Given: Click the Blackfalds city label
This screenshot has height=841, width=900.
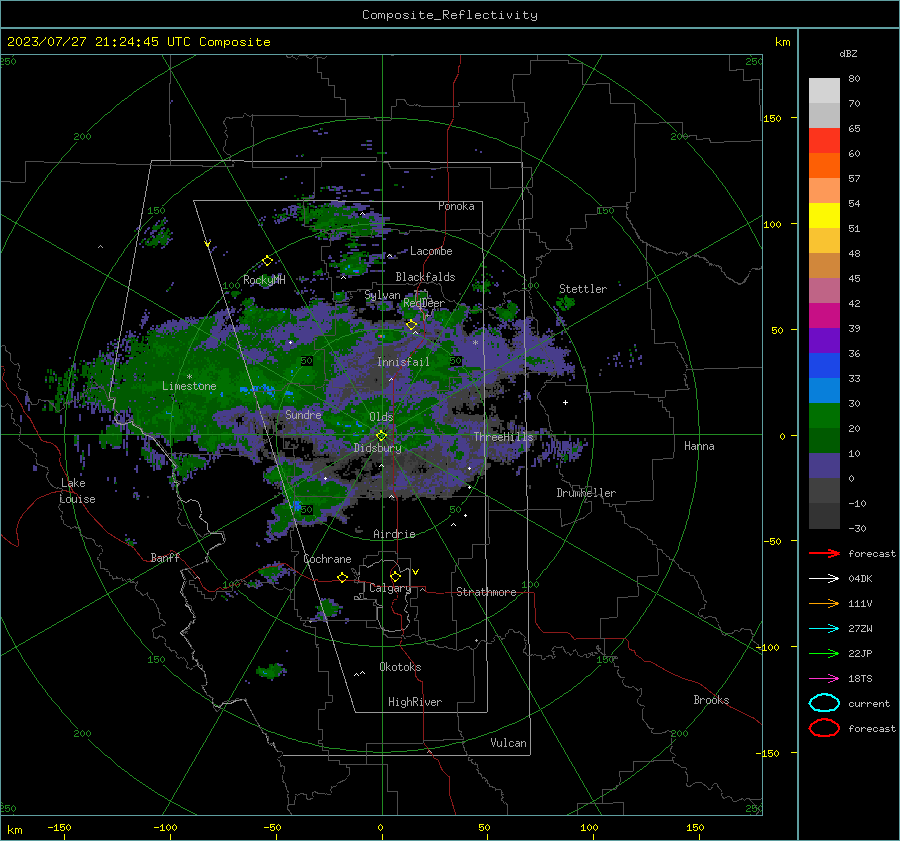Looking at the screenshot, I should 425,277.
